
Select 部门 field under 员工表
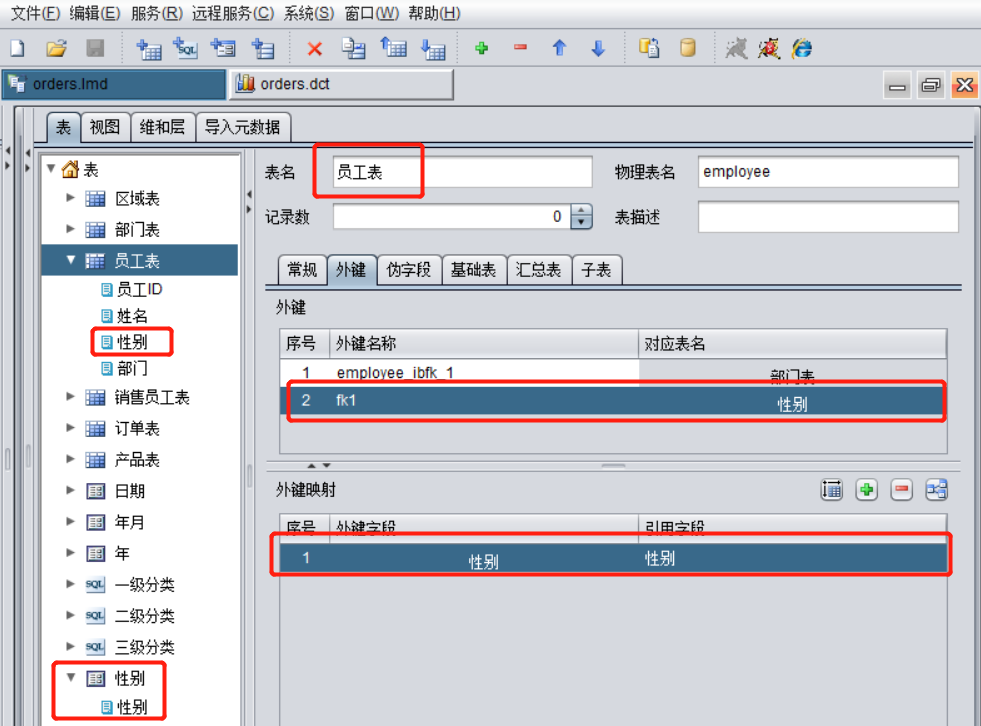(x=125, y=369)
